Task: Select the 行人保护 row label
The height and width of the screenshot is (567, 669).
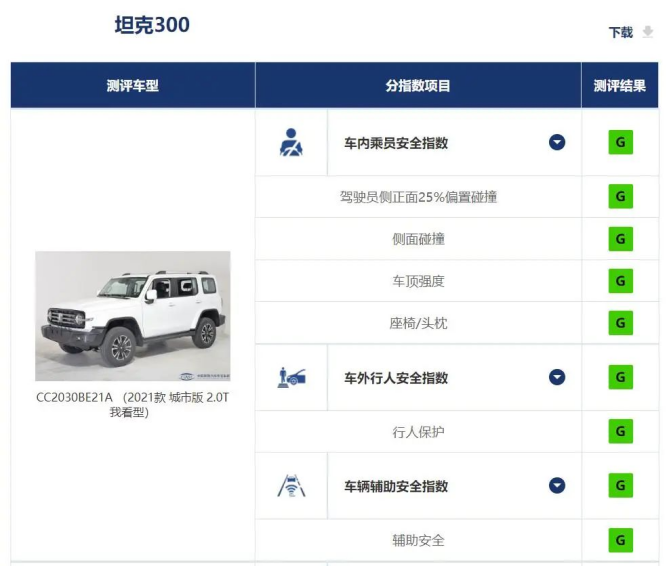Action: tap(418, 432)
